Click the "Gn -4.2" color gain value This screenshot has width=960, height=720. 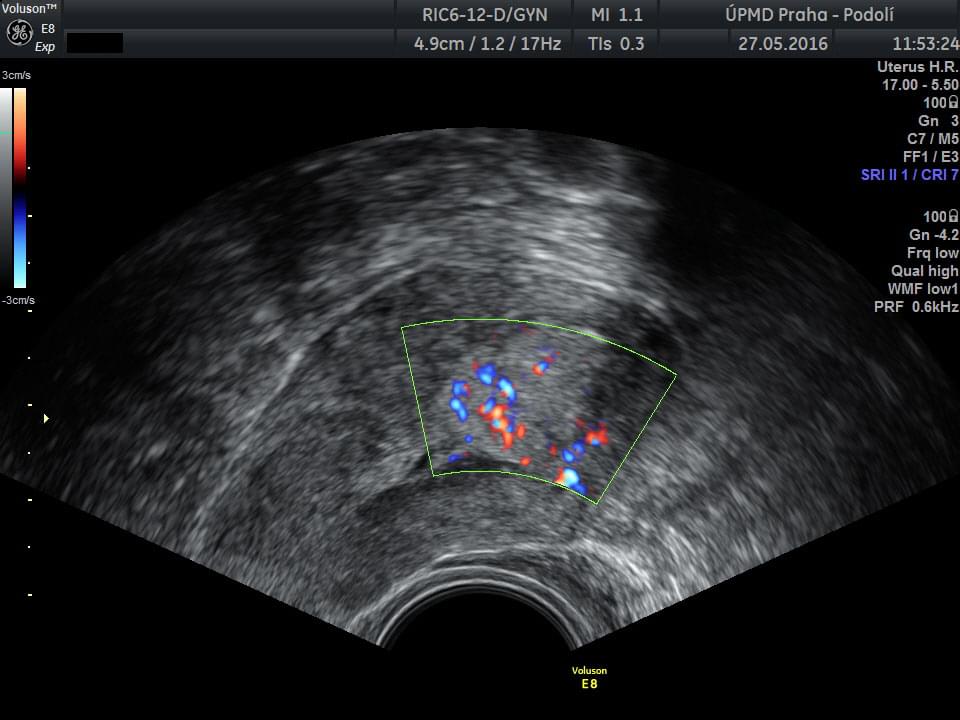[x=934, y=234]
